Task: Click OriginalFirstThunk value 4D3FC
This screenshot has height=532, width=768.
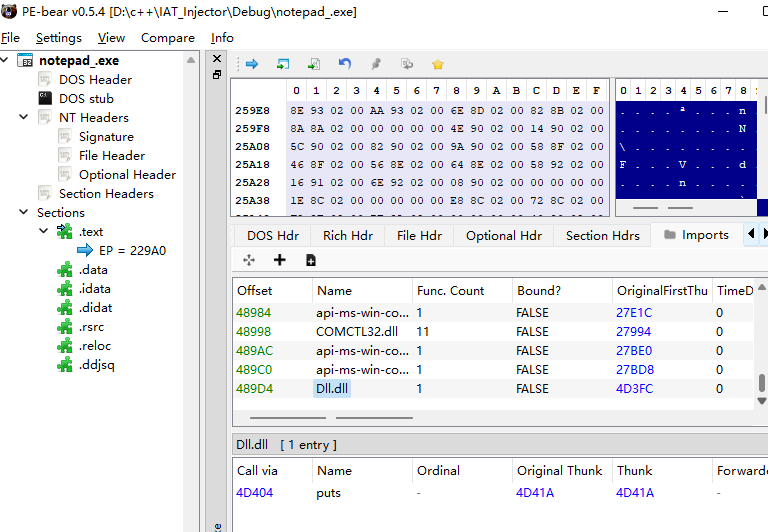Action: click(634, 388)
